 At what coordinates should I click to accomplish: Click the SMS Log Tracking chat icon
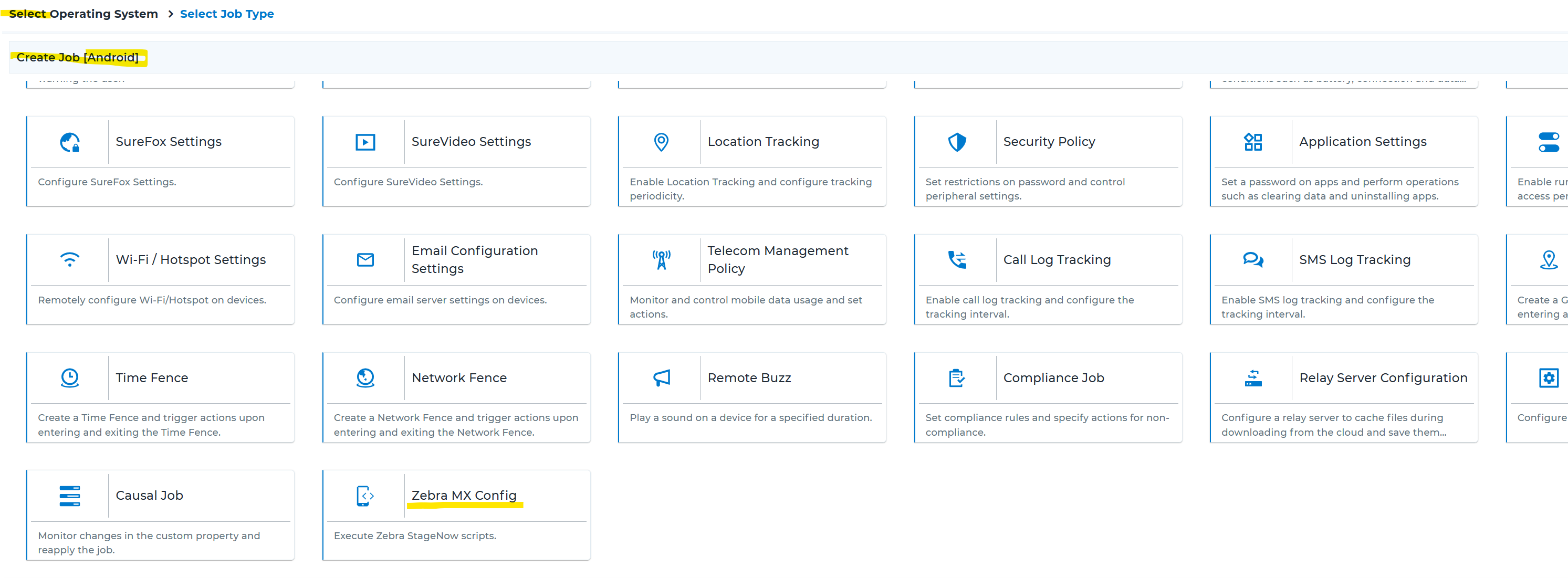pos(1253,260)
